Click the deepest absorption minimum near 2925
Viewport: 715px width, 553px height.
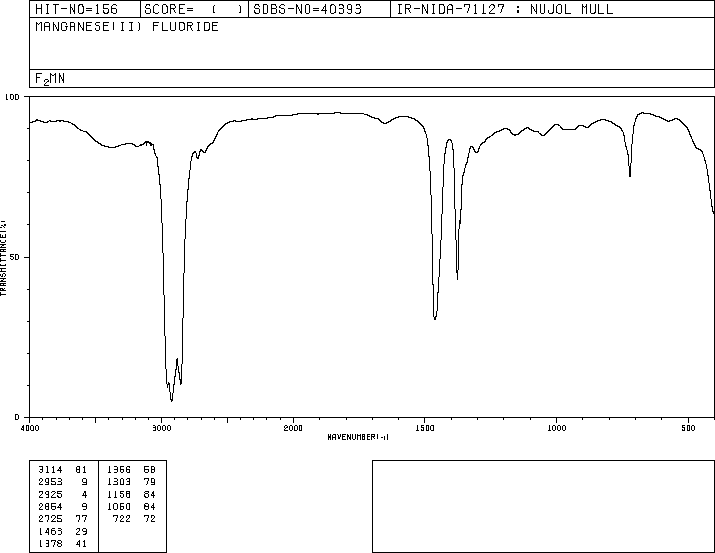[x=171, y=400]
